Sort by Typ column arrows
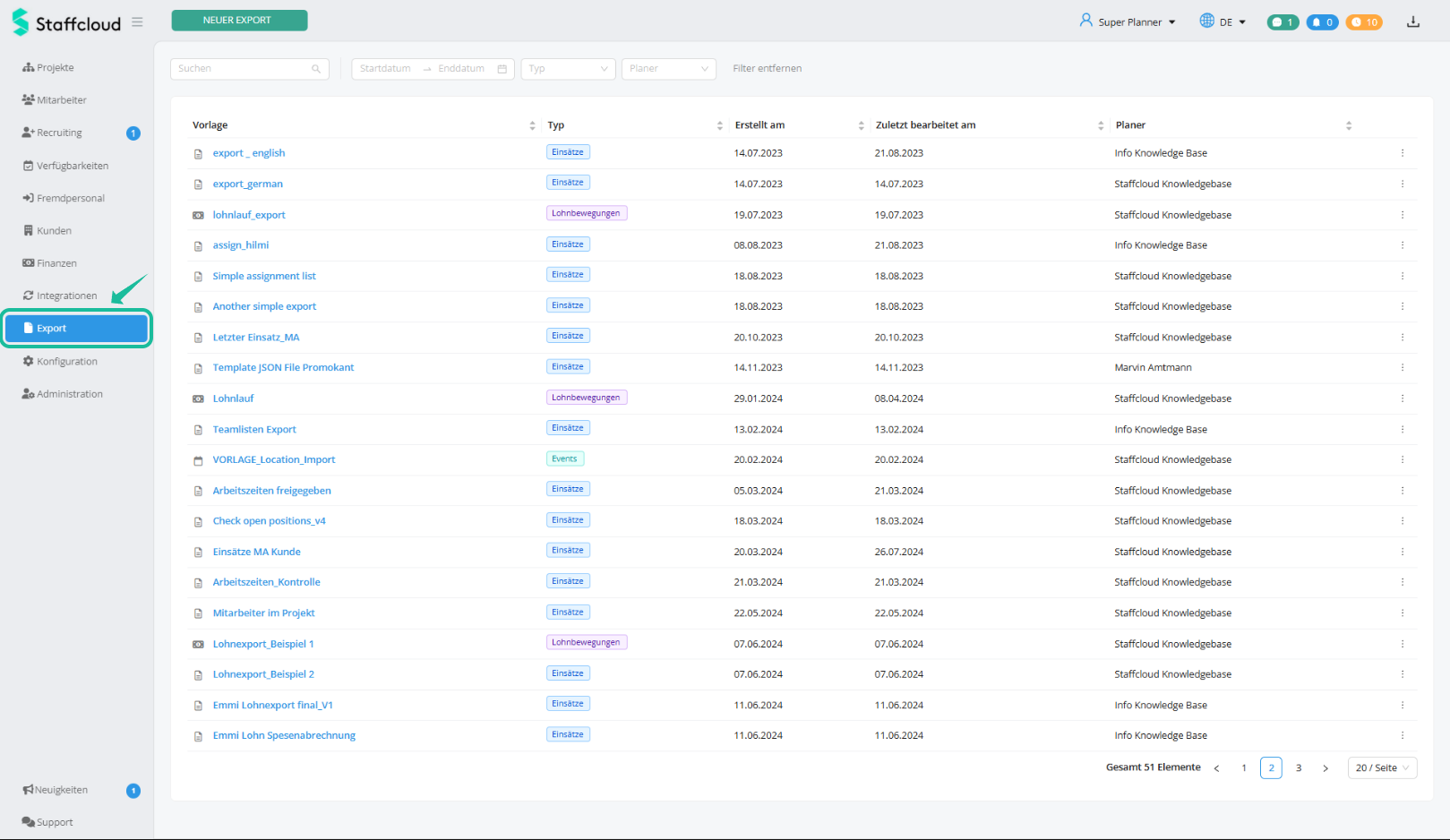1450x840 pixels. (720, 125)
